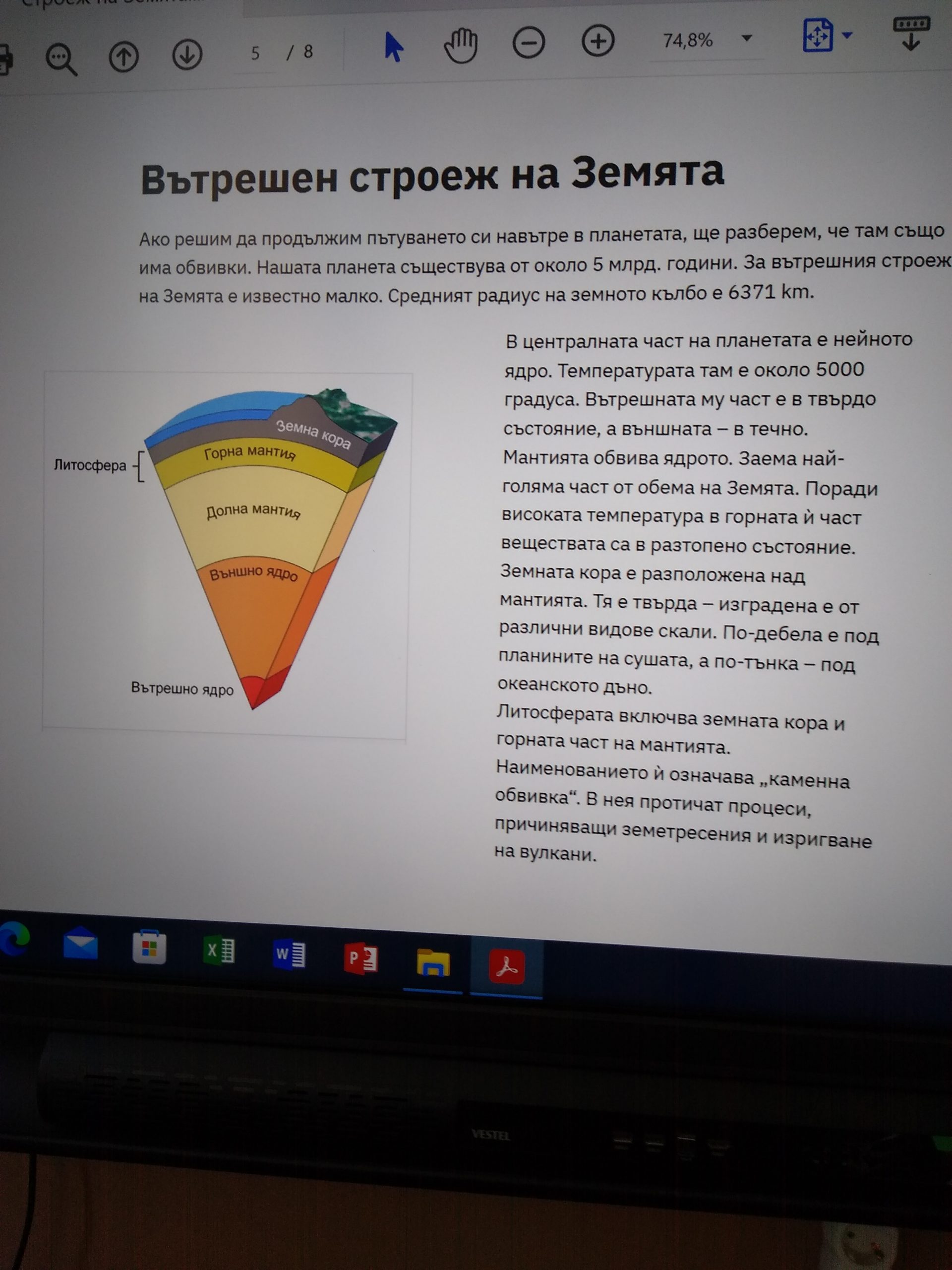Click the 74,8% zoom value field

687,41
